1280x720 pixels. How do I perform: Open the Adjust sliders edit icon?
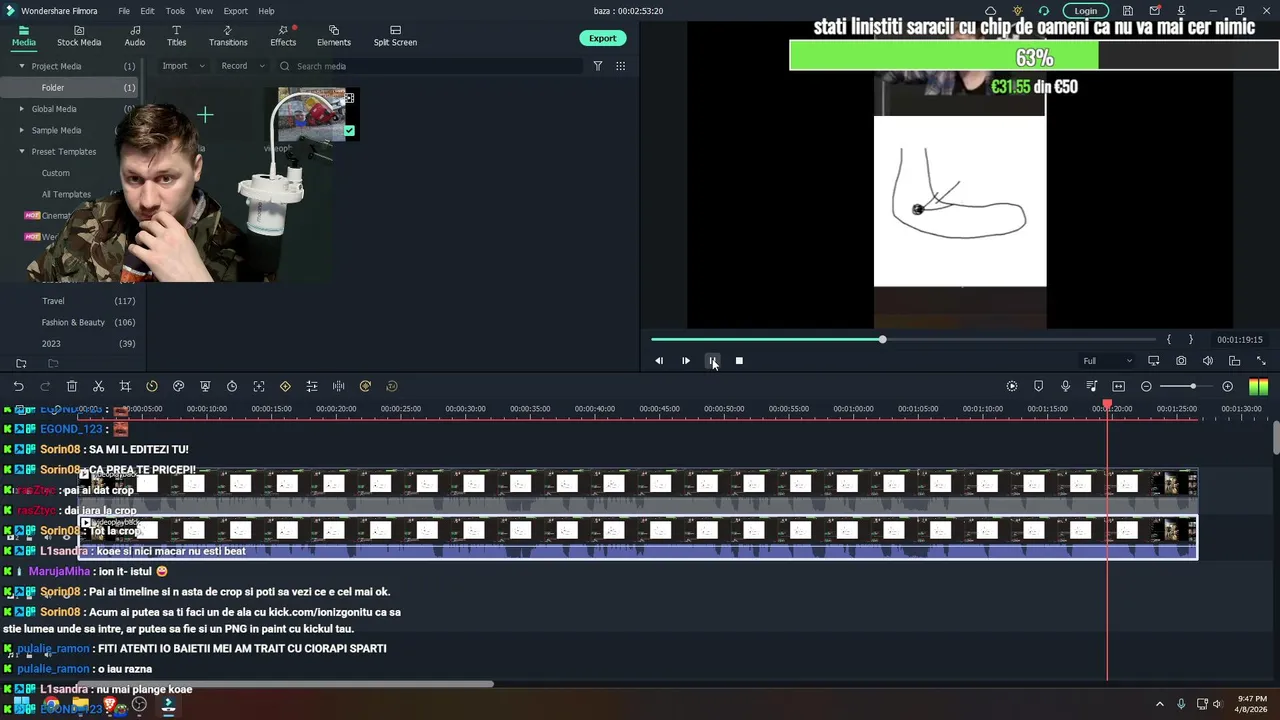[312, 386]
